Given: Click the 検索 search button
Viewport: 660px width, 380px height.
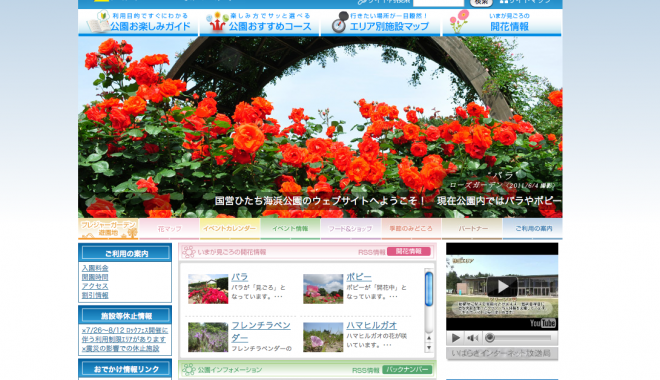Looking at the screenshot, I should 481,3.
